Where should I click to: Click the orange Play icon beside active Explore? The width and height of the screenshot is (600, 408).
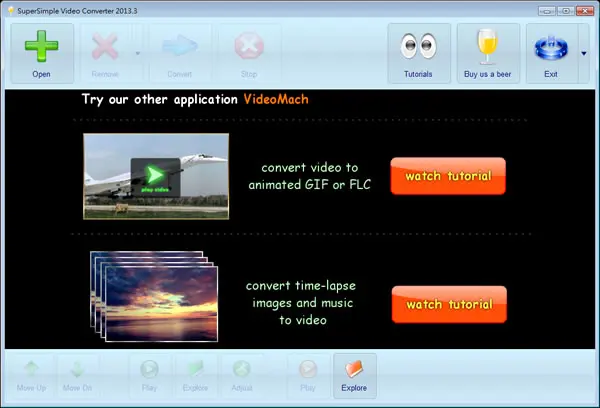click(308, 376)
